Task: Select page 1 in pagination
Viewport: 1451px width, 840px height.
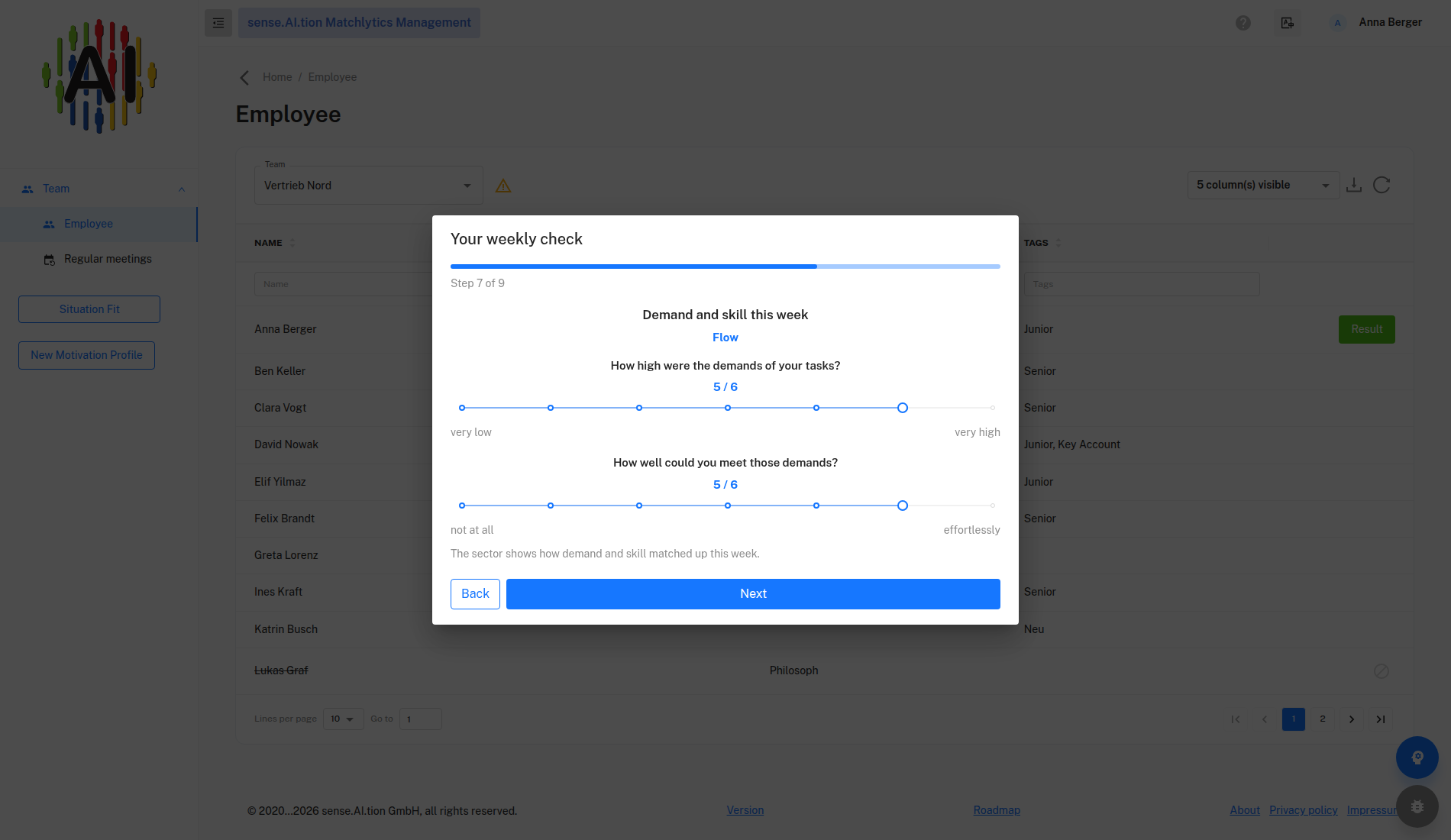Action: pyautogui.click(x=1294, y=719)
